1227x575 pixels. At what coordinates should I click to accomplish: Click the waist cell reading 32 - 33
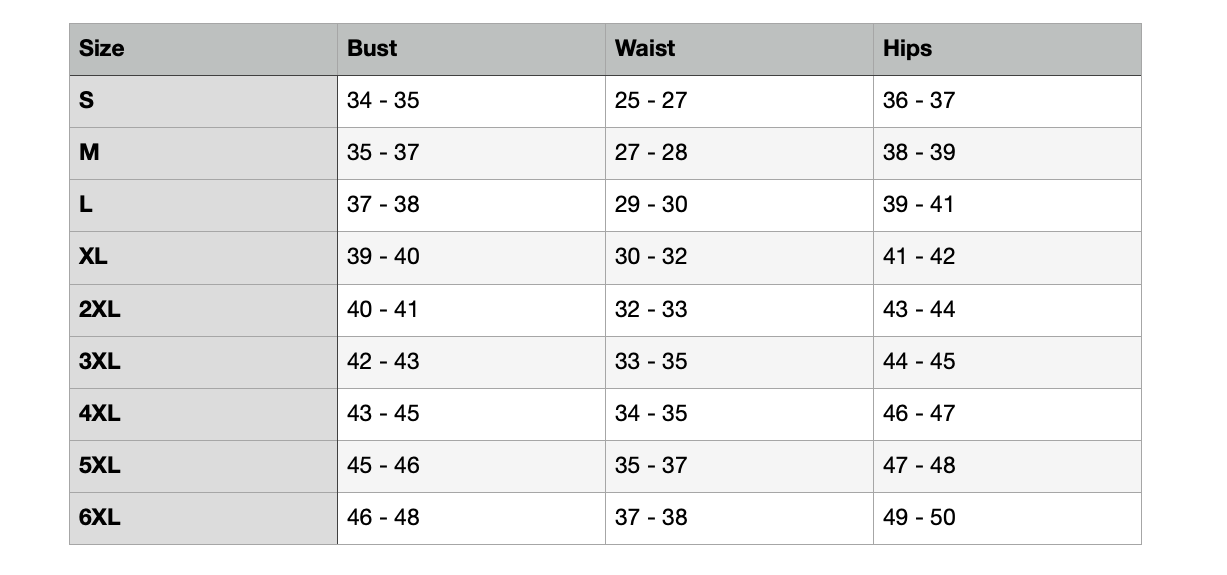tap(739, 310)
